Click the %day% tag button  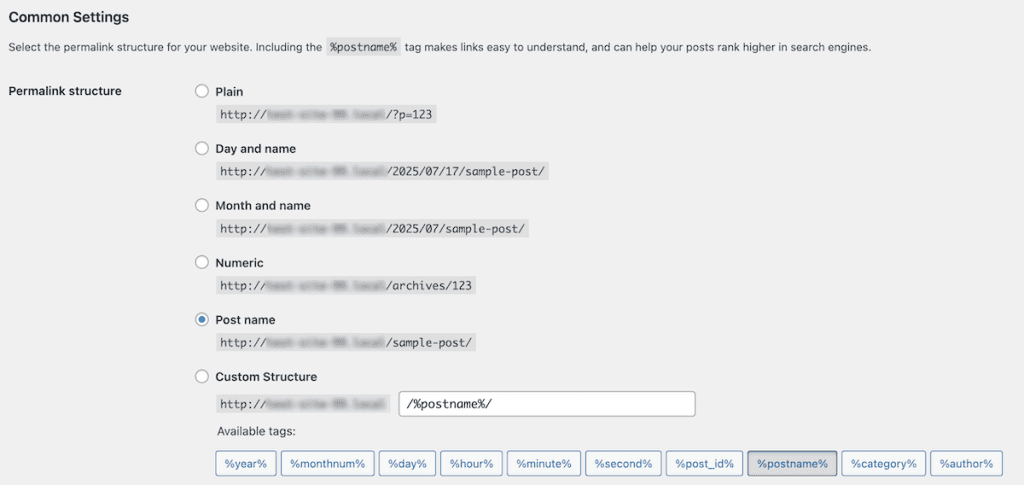coord(407,463)
